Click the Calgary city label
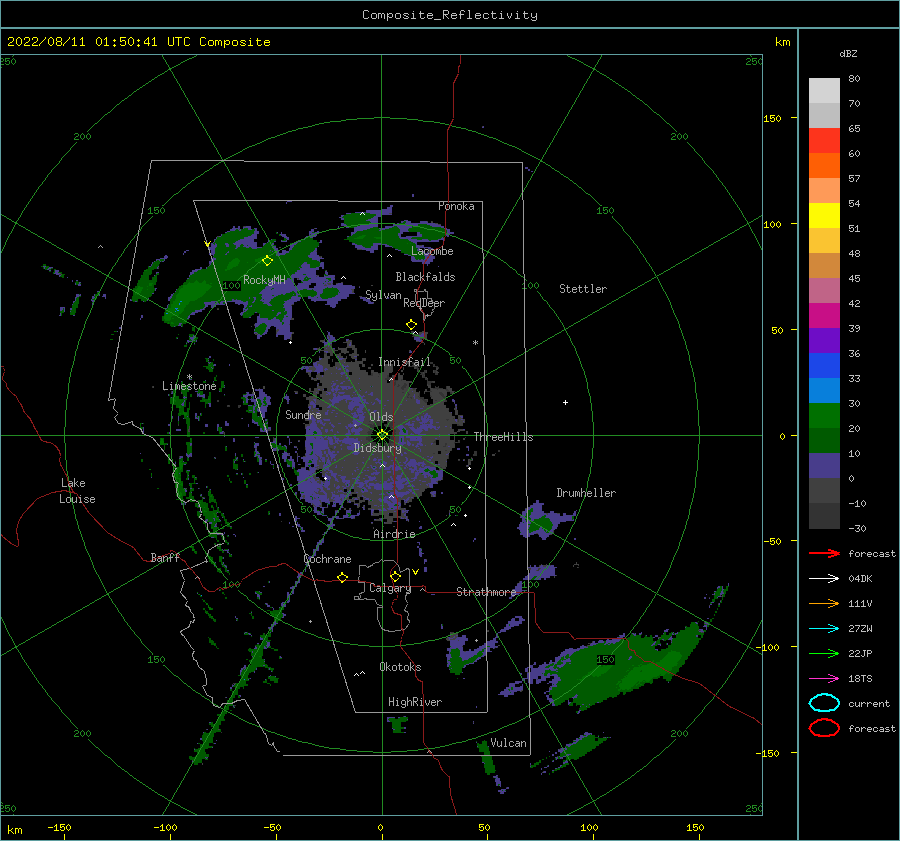 tap(390, 588)
